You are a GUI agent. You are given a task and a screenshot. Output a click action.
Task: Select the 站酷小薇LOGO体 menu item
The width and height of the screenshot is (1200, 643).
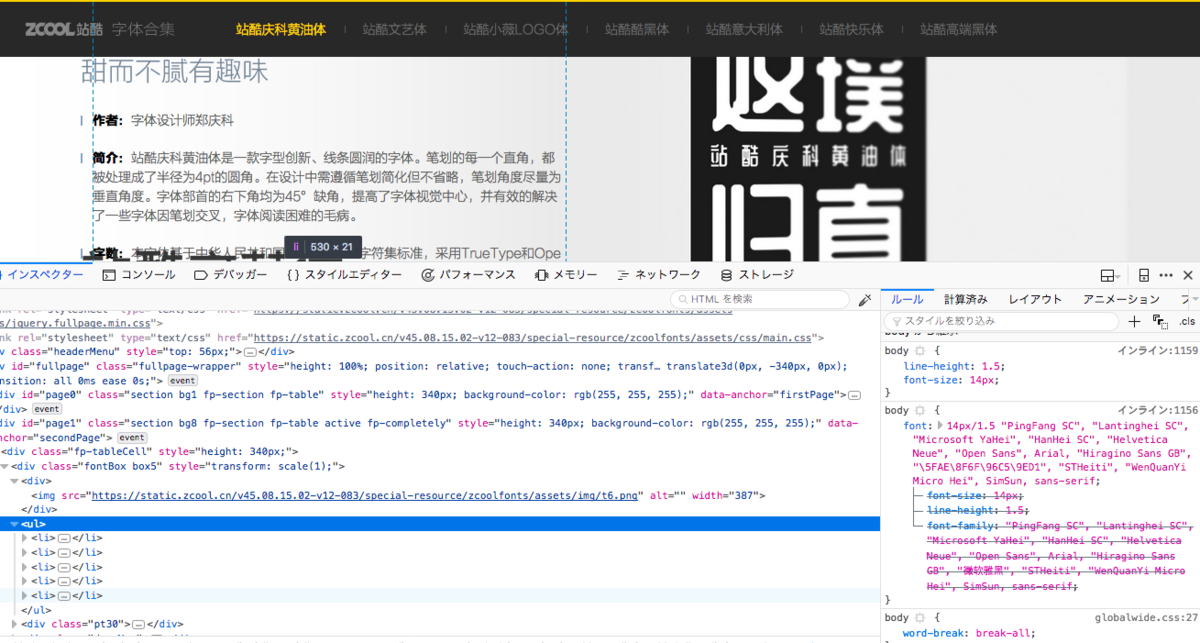click(x=515, y=29)
